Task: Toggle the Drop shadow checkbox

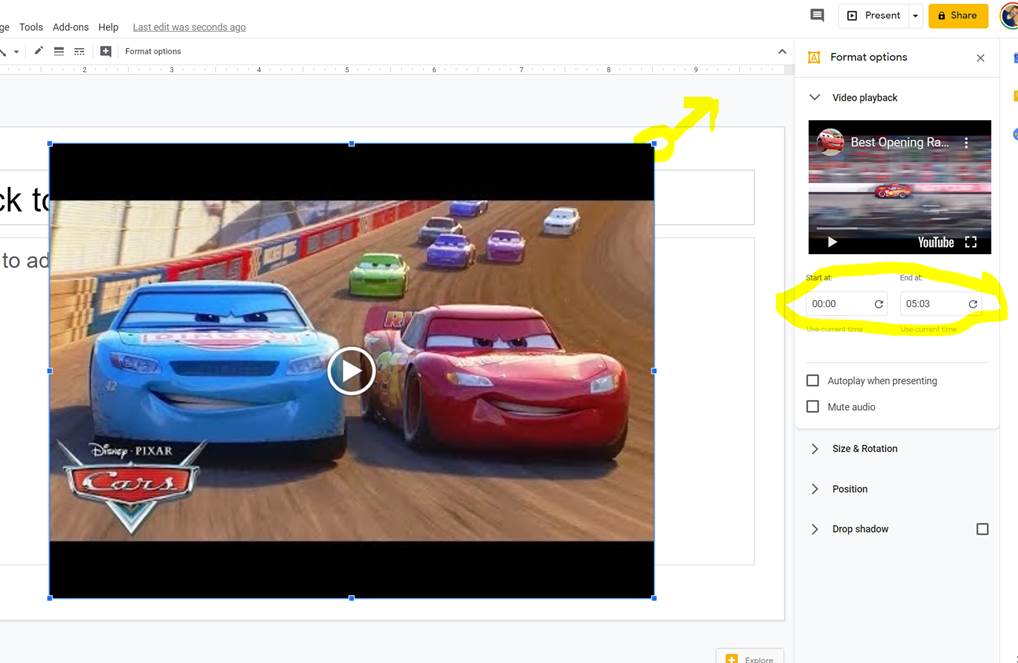Action: pyautogui.click(x=982, y=529)
